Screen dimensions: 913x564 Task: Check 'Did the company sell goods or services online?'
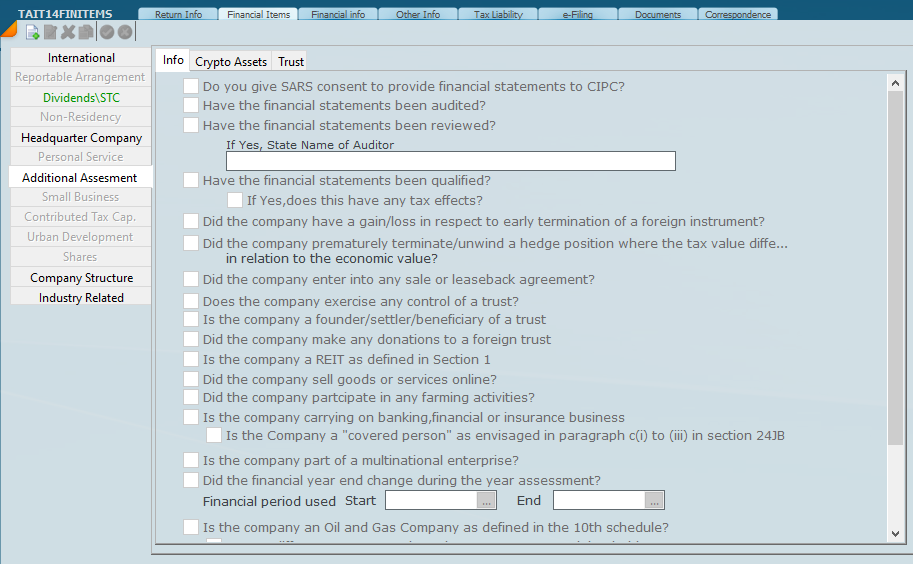point(191,380)
